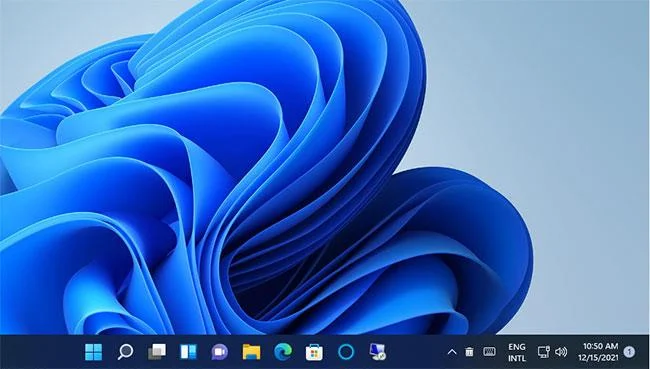This screenshot has width=650, height=369.
Task: Open Task View from the taskbar
Action: (157, 352)
